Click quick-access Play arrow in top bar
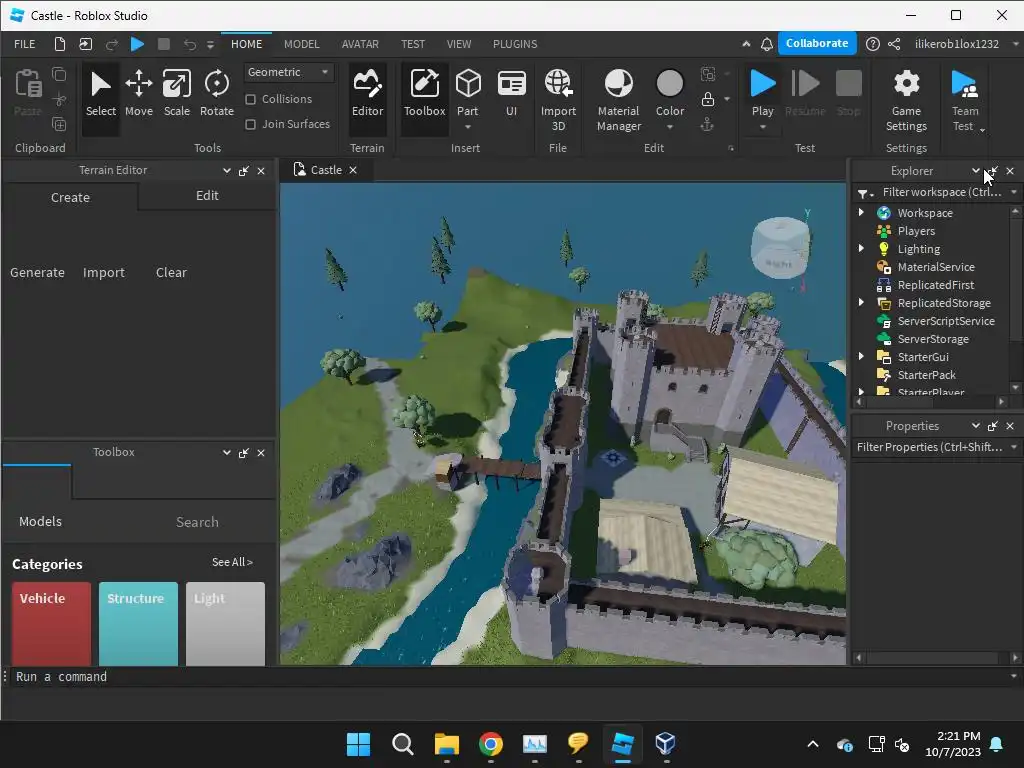The width and height of the screenshot is (1024, 768). [137, 44]
